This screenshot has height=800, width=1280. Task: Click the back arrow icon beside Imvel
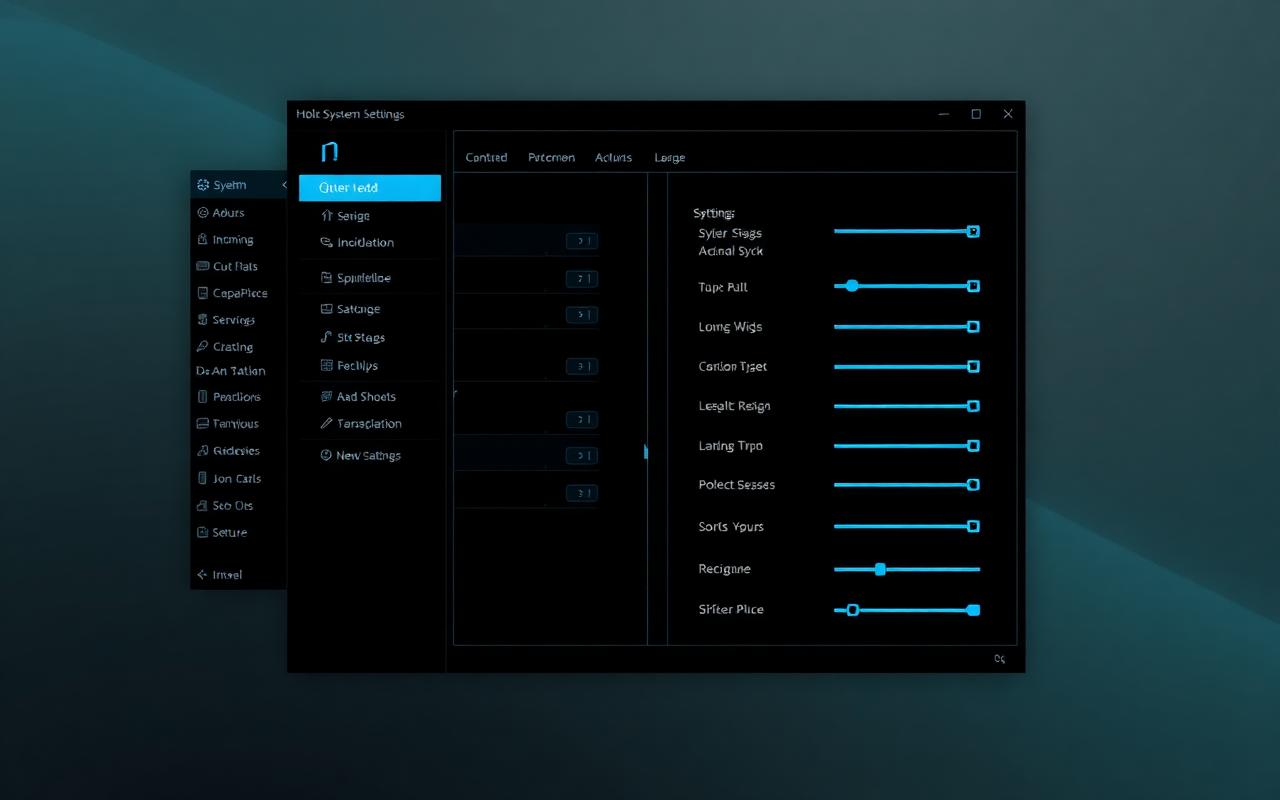pos(203,575)
